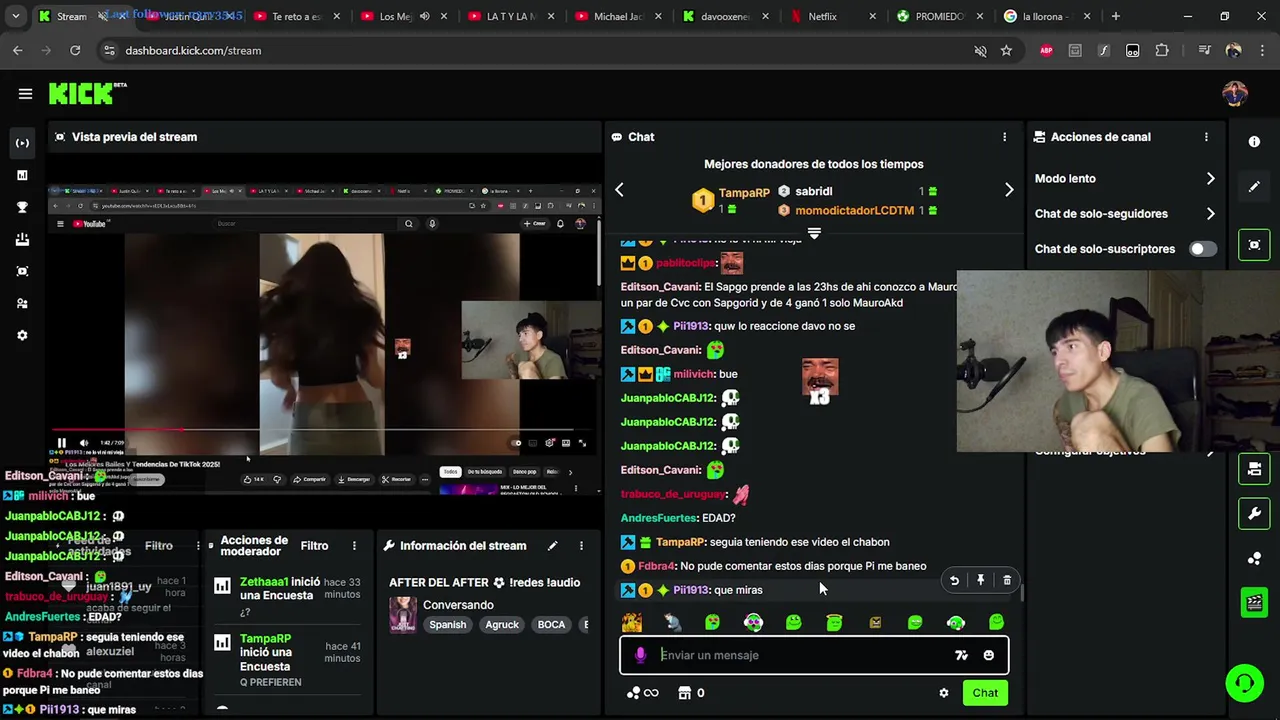Open the analytics bar-chart sidebar icon
Viewport: 1280px width, 720px height.
(x=22, y=175)
